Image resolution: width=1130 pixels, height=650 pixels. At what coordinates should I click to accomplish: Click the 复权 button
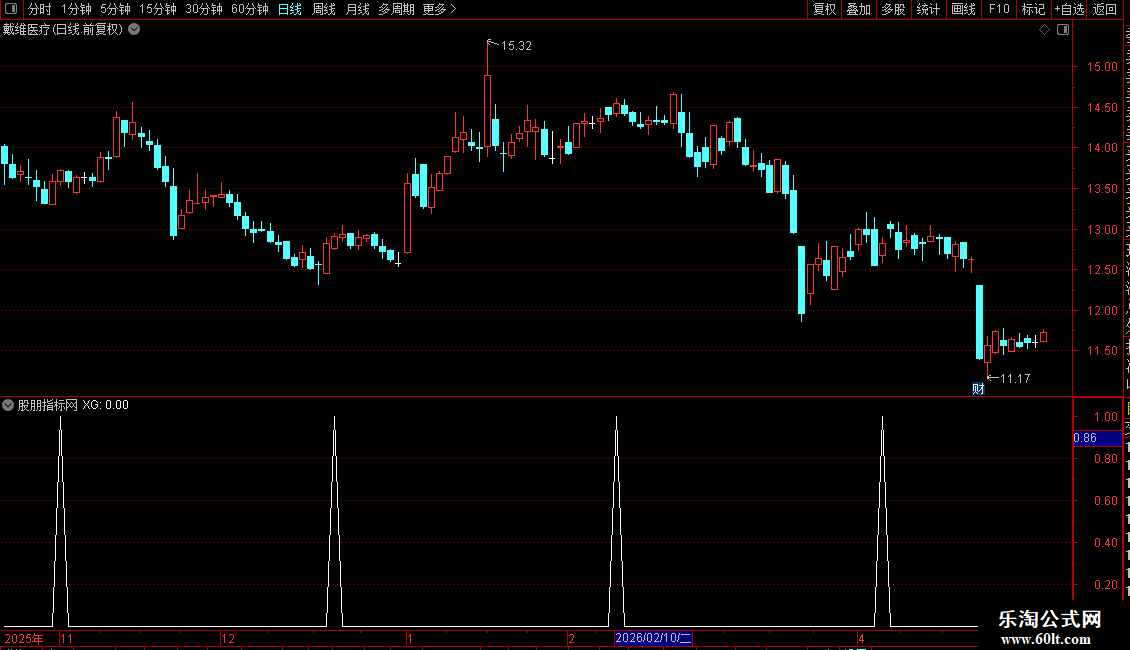pos(824,9)
